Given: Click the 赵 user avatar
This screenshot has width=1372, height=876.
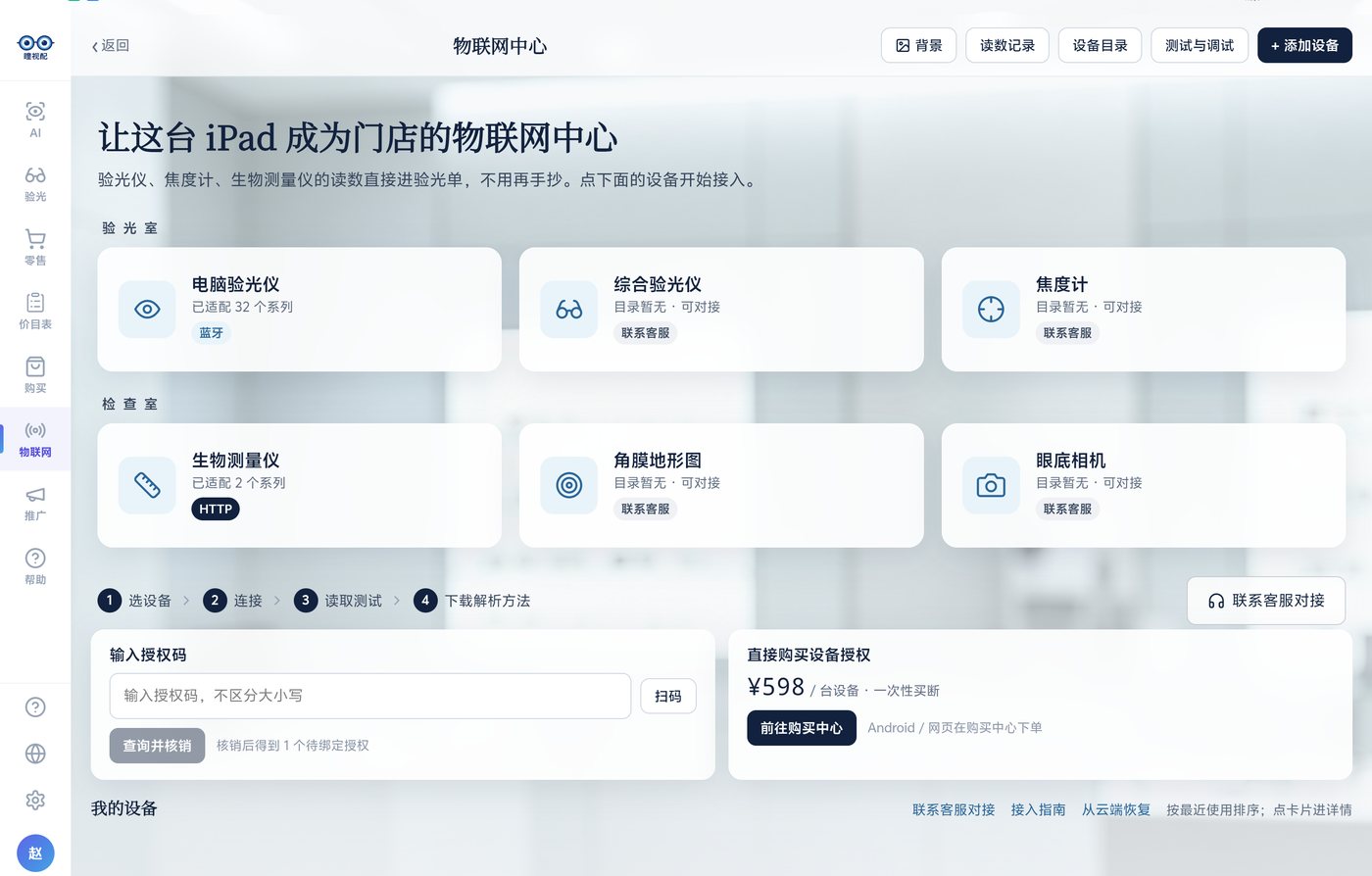Looking at the screenshot, I should pyautogui.click(x=35, y=853).
